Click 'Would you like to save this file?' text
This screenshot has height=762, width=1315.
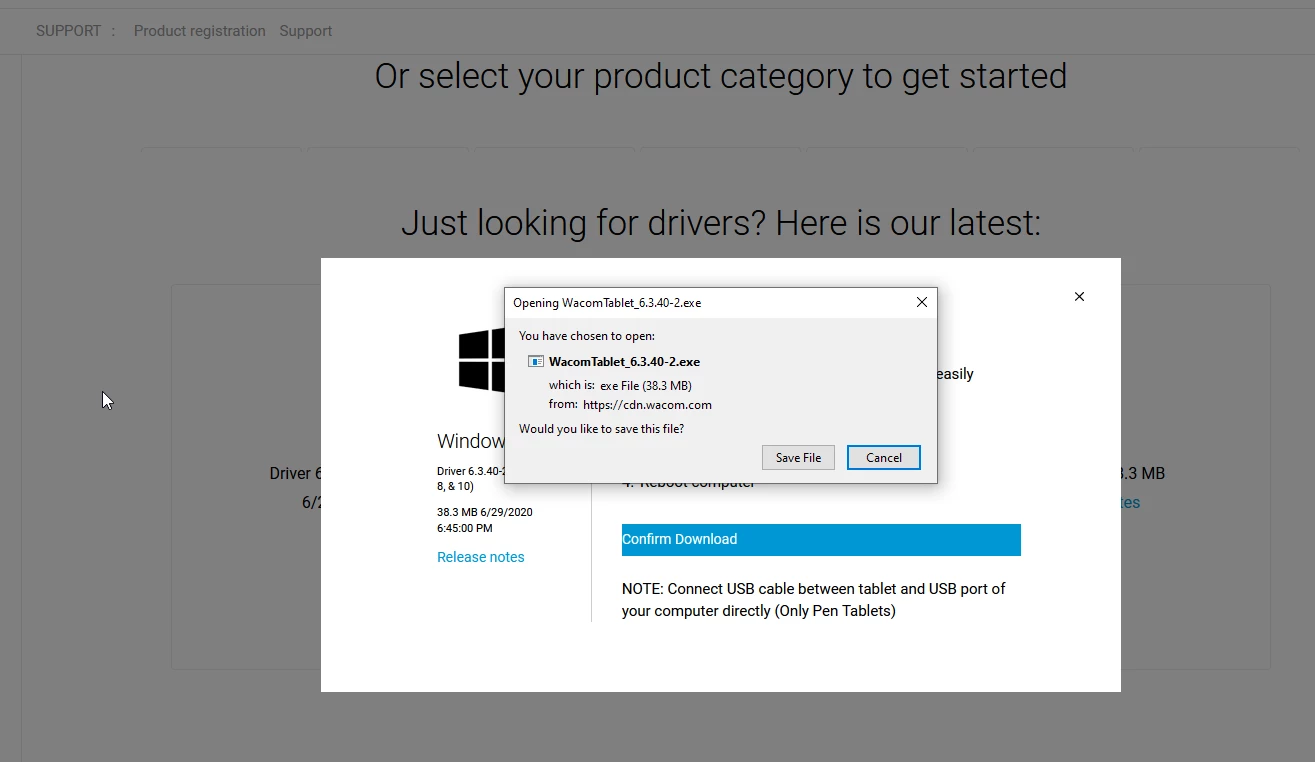pos(601,429)
